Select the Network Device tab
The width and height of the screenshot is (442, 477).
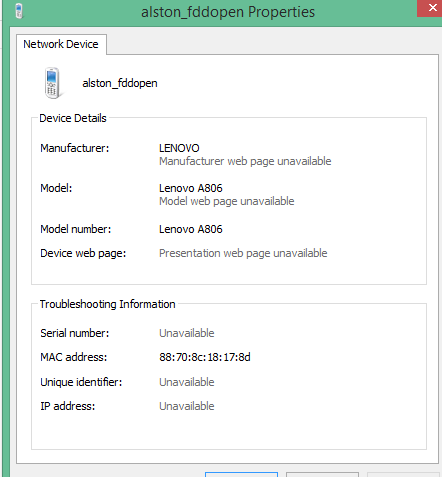click(x=61, y=44)
